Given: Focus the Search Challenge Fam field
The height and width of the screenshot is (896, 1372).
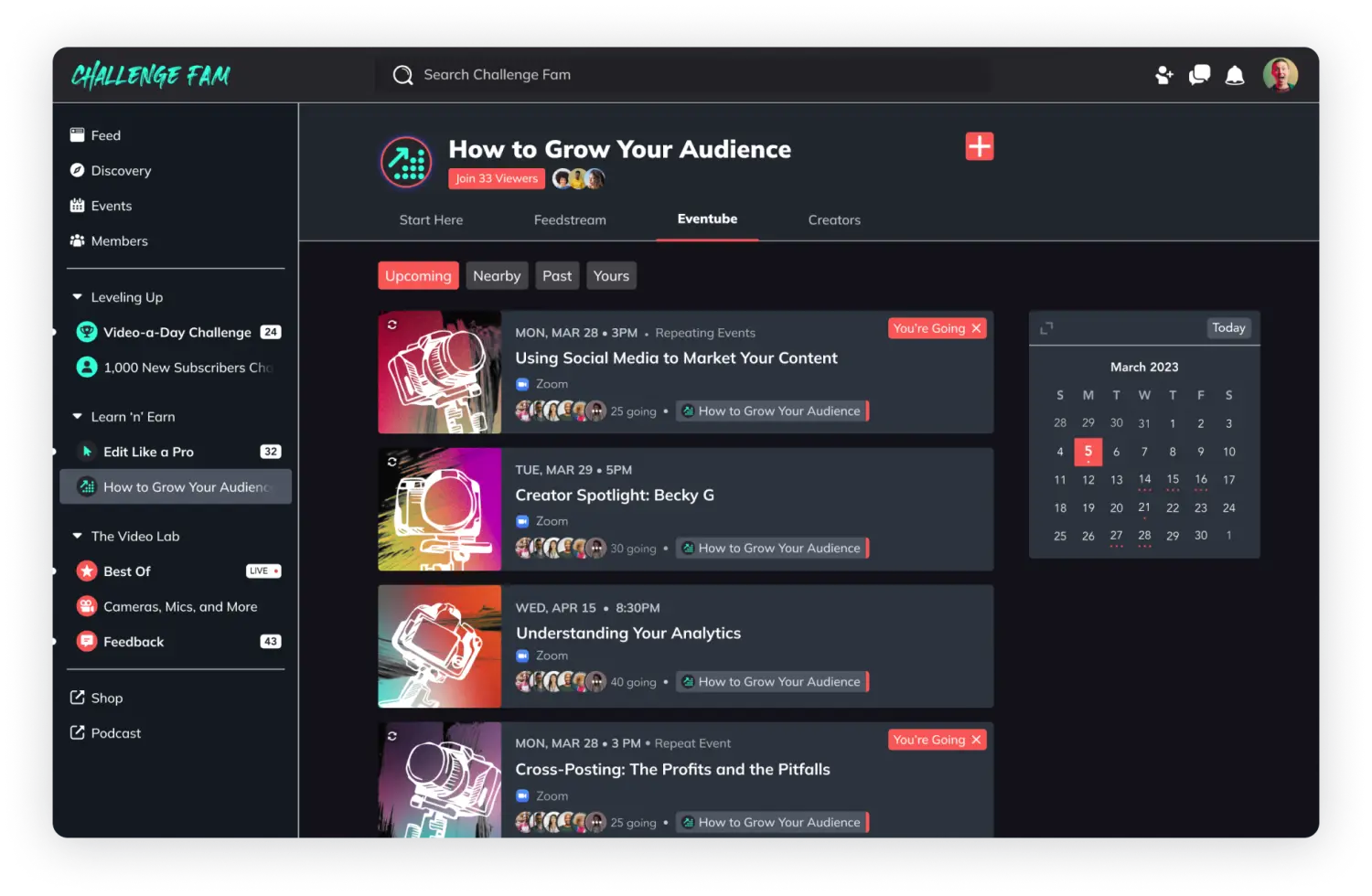Looking at the screenshot, I should pos(682,75).
